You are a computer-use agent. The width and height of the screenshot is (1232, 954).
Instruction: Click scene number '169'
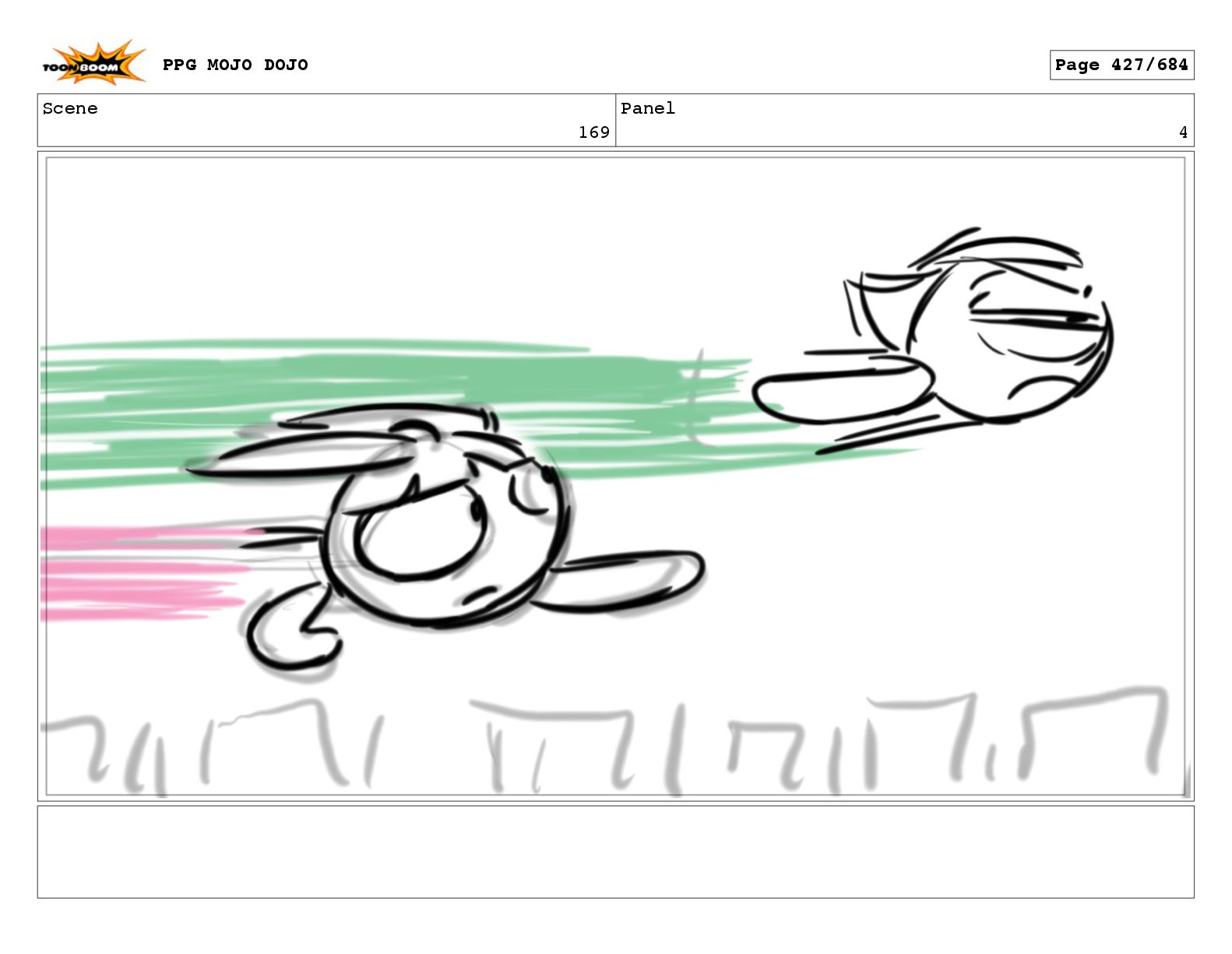(x=593, y=132)
